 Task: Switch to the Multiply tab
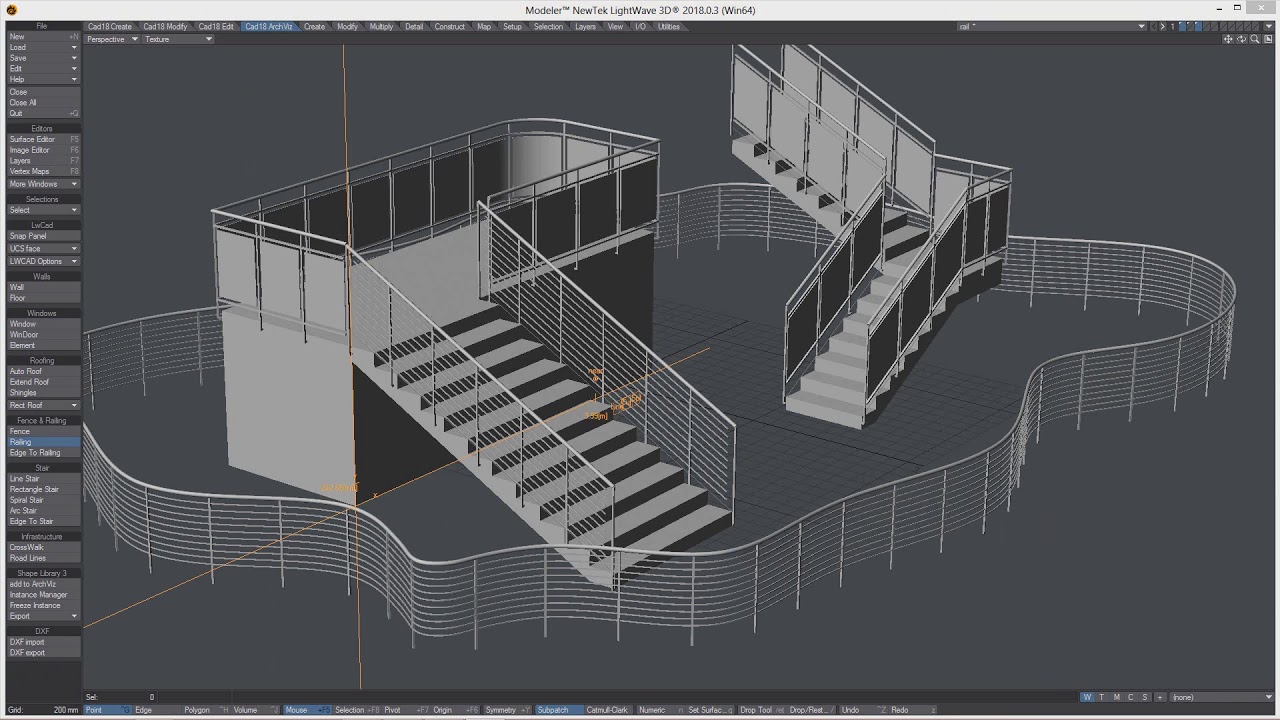pos(382,27)
